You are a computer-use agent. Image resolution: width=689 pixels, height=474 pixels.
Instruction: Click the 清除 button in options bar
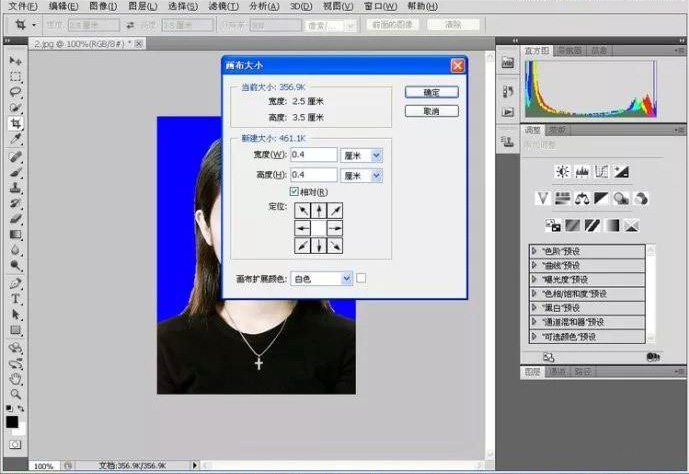[453, 25]
